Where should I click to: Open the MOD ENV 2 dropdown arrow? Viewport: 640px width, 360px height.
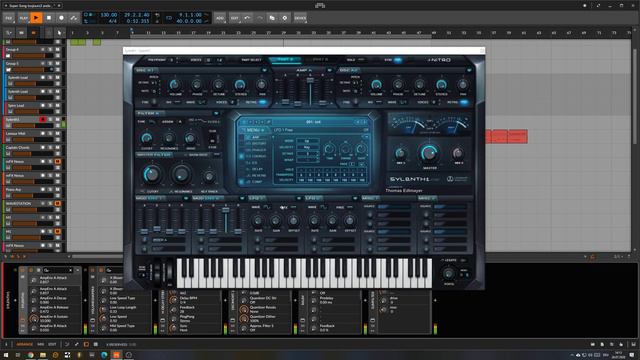tap(242, 198)
